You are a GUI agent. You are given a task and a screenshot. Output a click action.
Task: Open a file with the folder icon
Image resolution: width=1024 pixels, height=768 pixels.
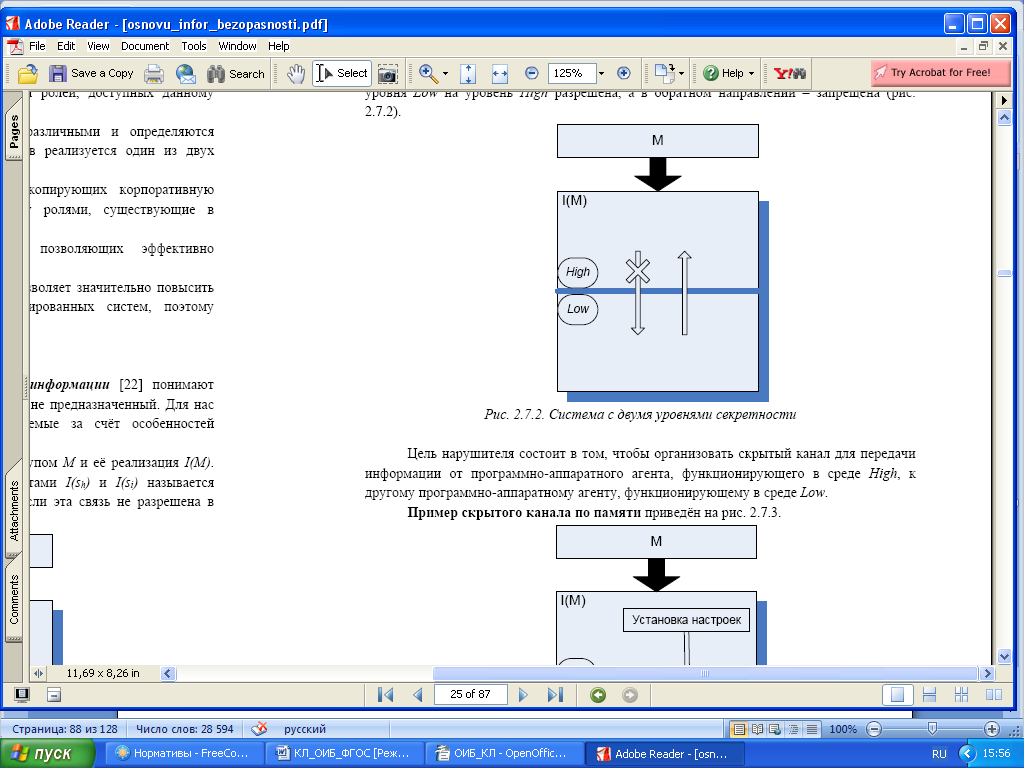click(27, 74)
